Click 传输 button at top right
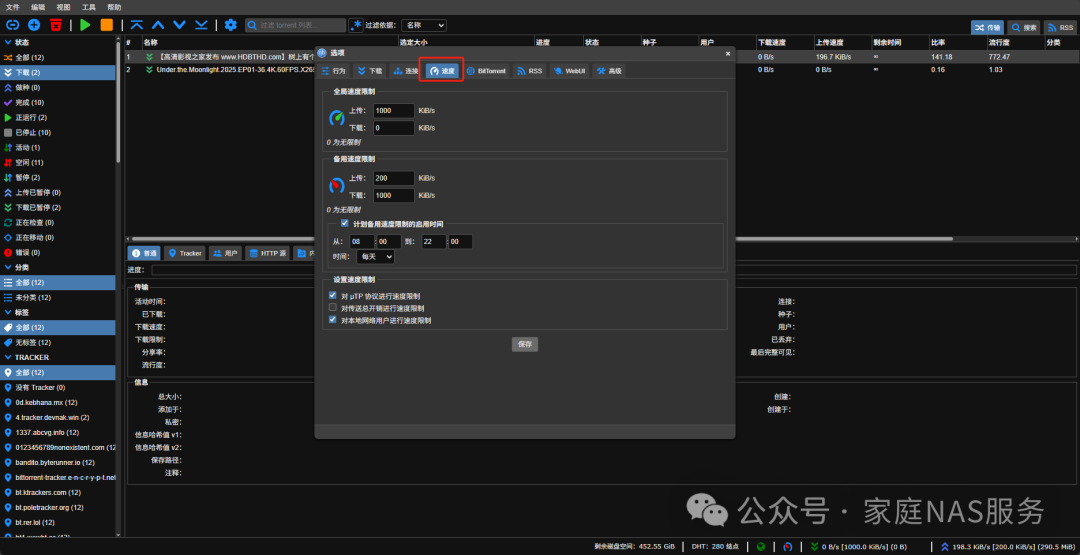 987,28
